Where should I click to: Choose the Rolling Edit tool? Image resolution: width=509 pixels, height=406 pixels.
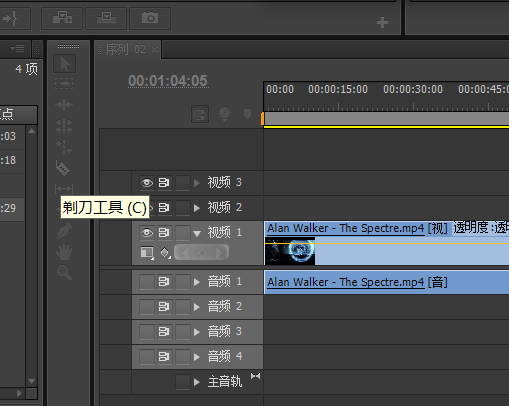pos(64,126)
